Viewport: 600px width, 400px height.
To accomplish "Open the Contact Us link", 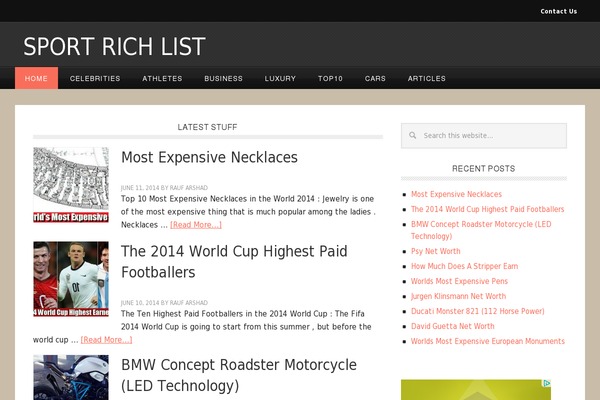I will [x=558, y=11].
